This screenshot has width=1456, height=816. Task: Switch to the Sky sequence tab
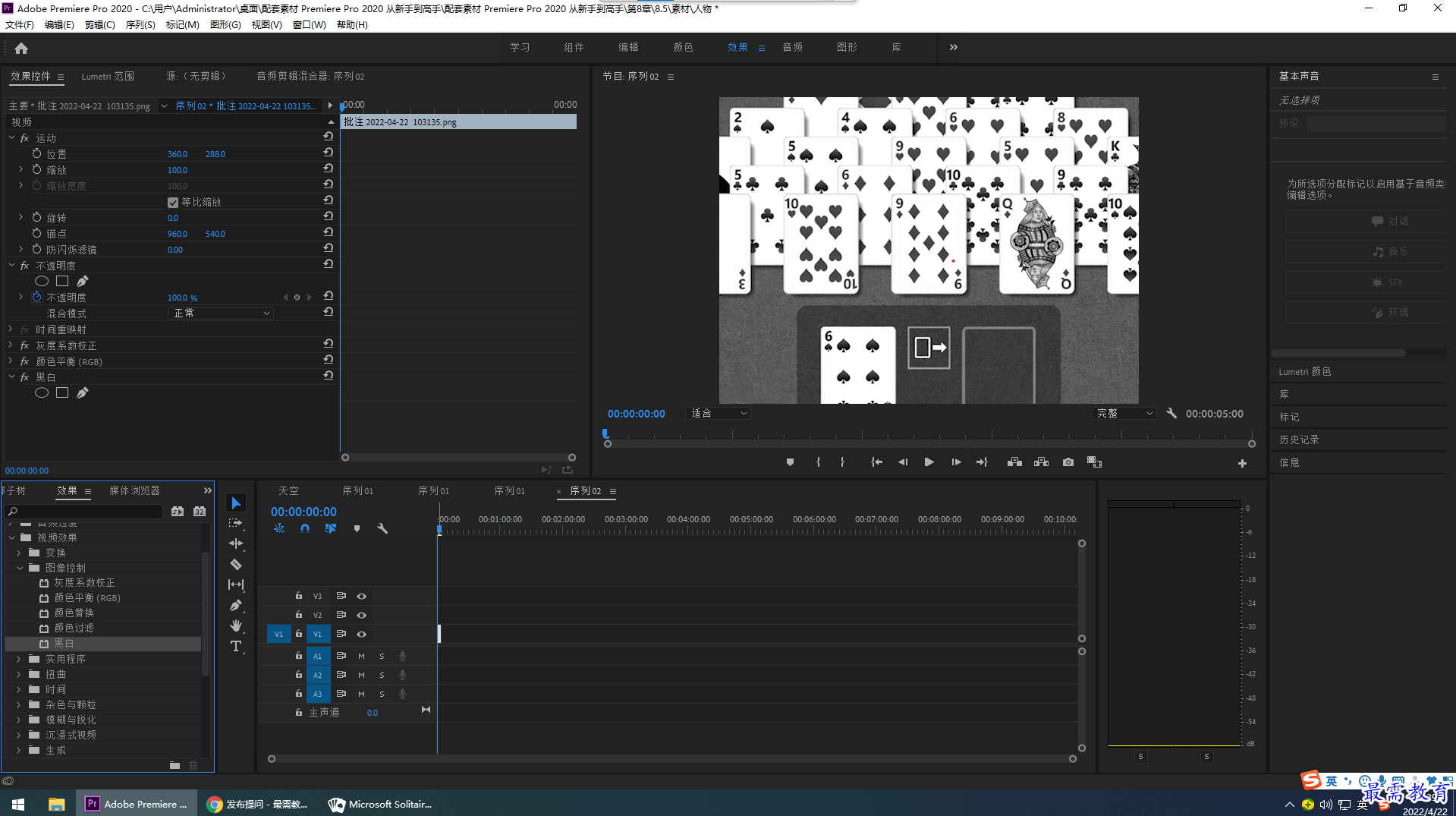pyautogui.click(x=288, y=491)
